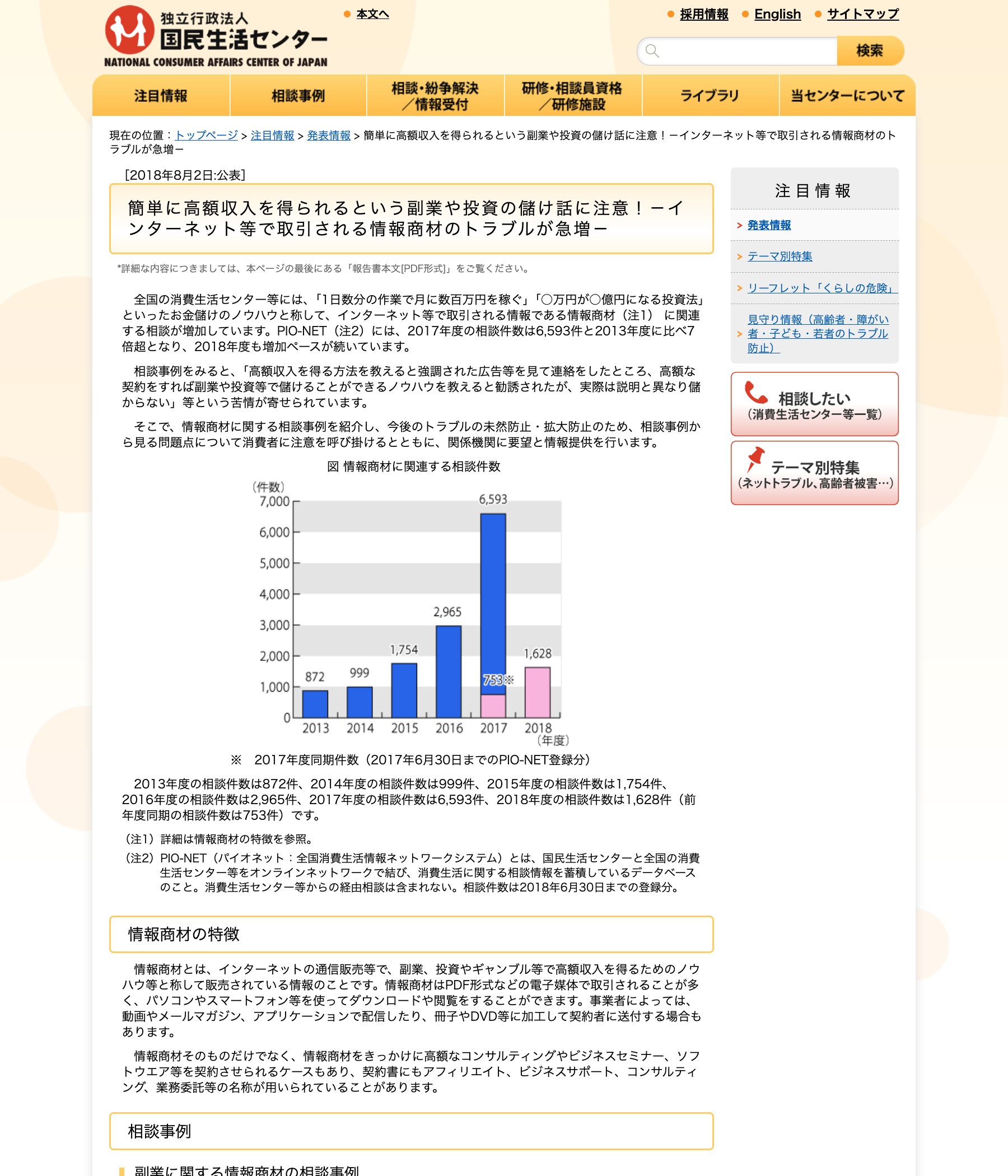Click the 2016 bar labeled 2,965
This screenshot has height=1176, width=1008.
(449, 672)
